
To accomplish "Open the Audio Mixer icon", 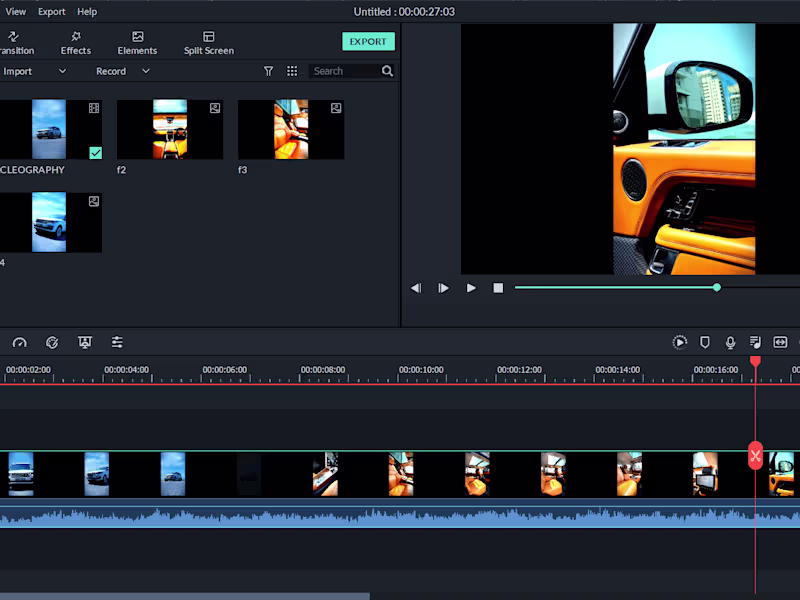I will click(117, 342).
